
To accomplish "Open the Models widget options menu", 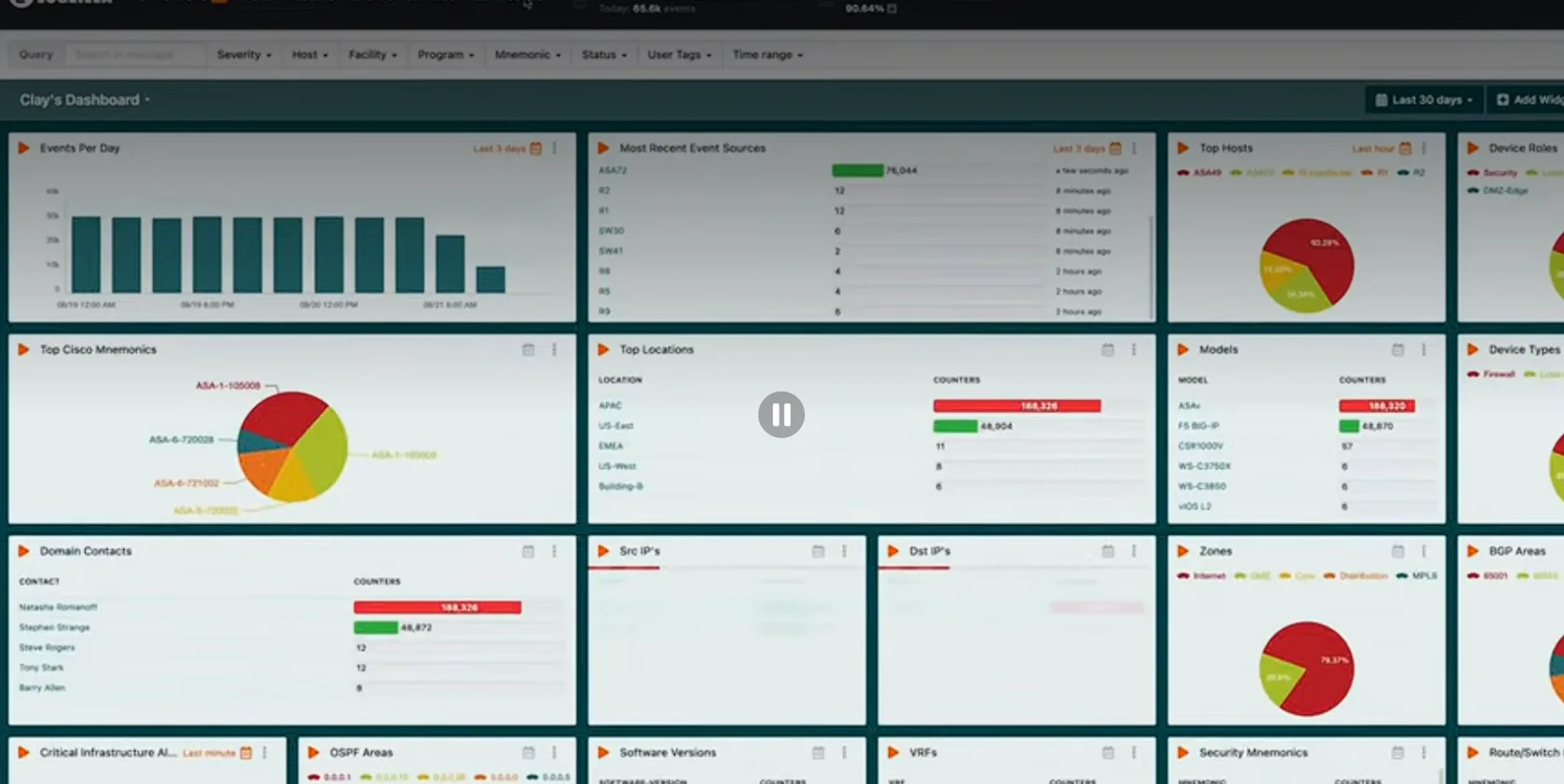I will (1424, 350).
